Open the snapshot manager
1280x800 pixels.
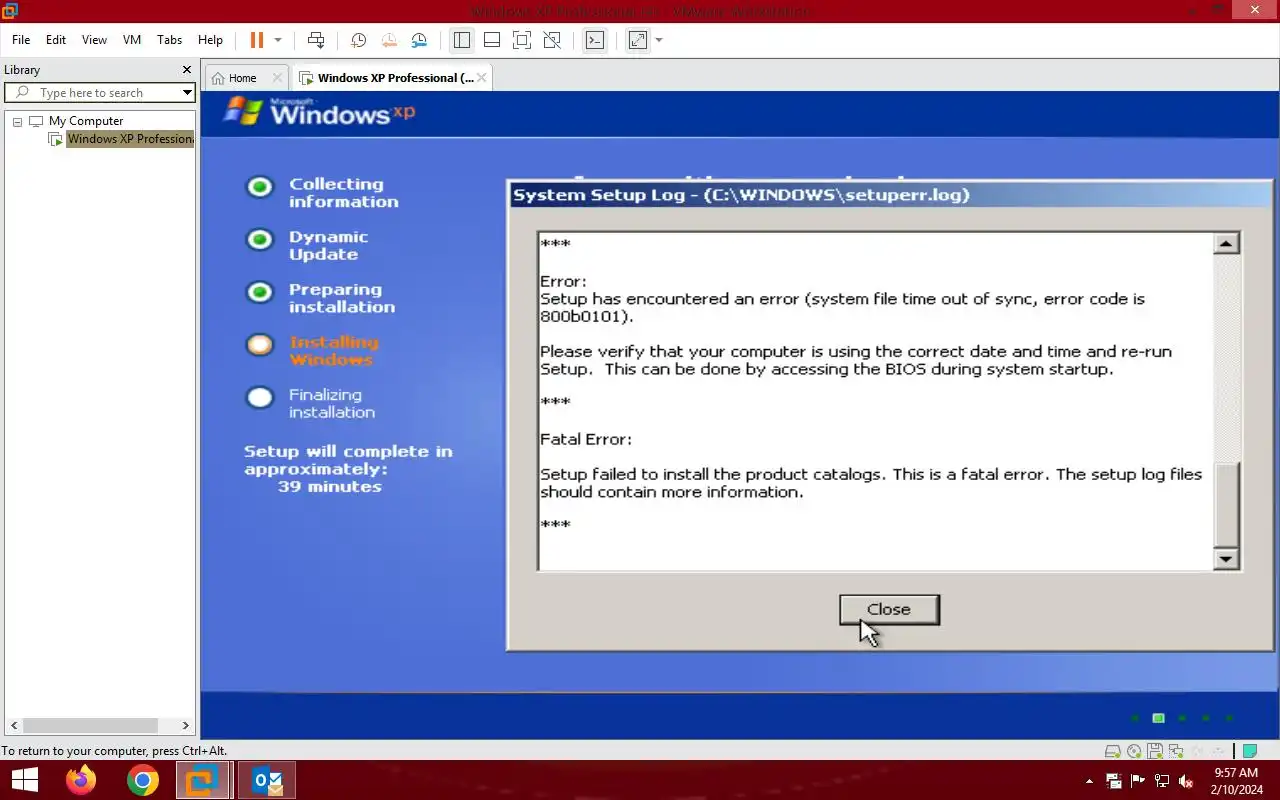point(419,40)
